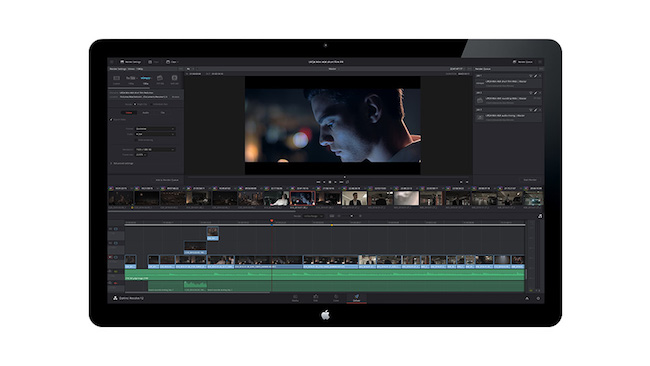Edit the first render queue job
This screenshot has width=650, height=366.
click(535, 76)
